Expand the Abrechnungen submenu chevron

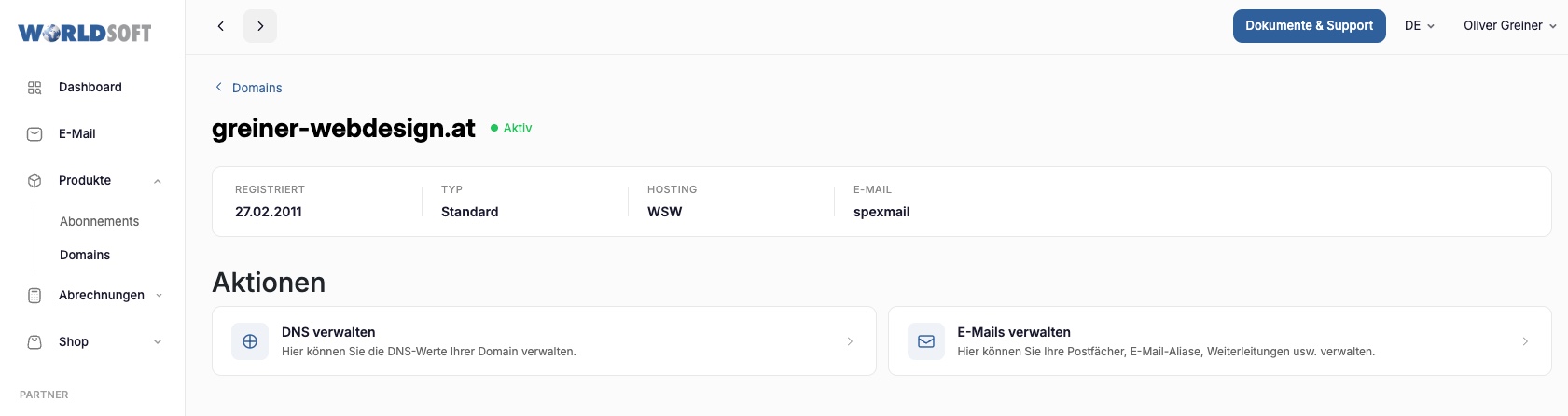[159, 296]
